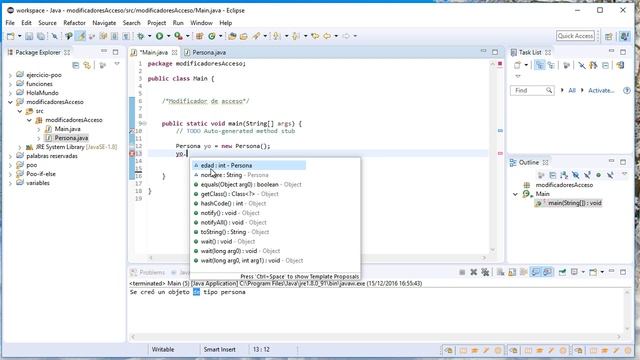The width and height of the screenshot is (640, 360).
Task: Click the Save icon in toolbar
Action: pyautogui.click(x=29, y=36)
